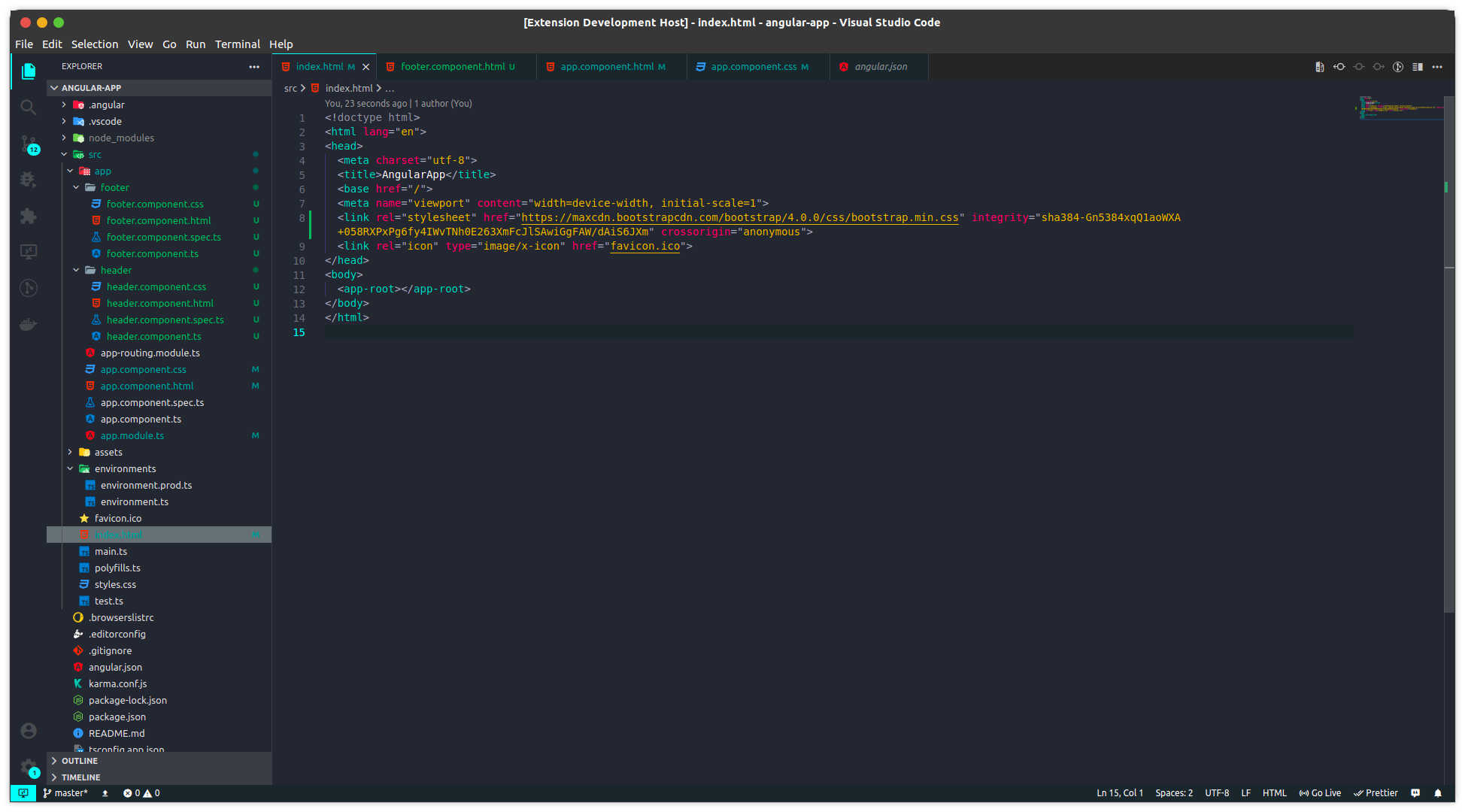This screenshot has height=812, width=1465.
Task: Open Explorer Views and More Actions menu
Action: pos(254,67)
